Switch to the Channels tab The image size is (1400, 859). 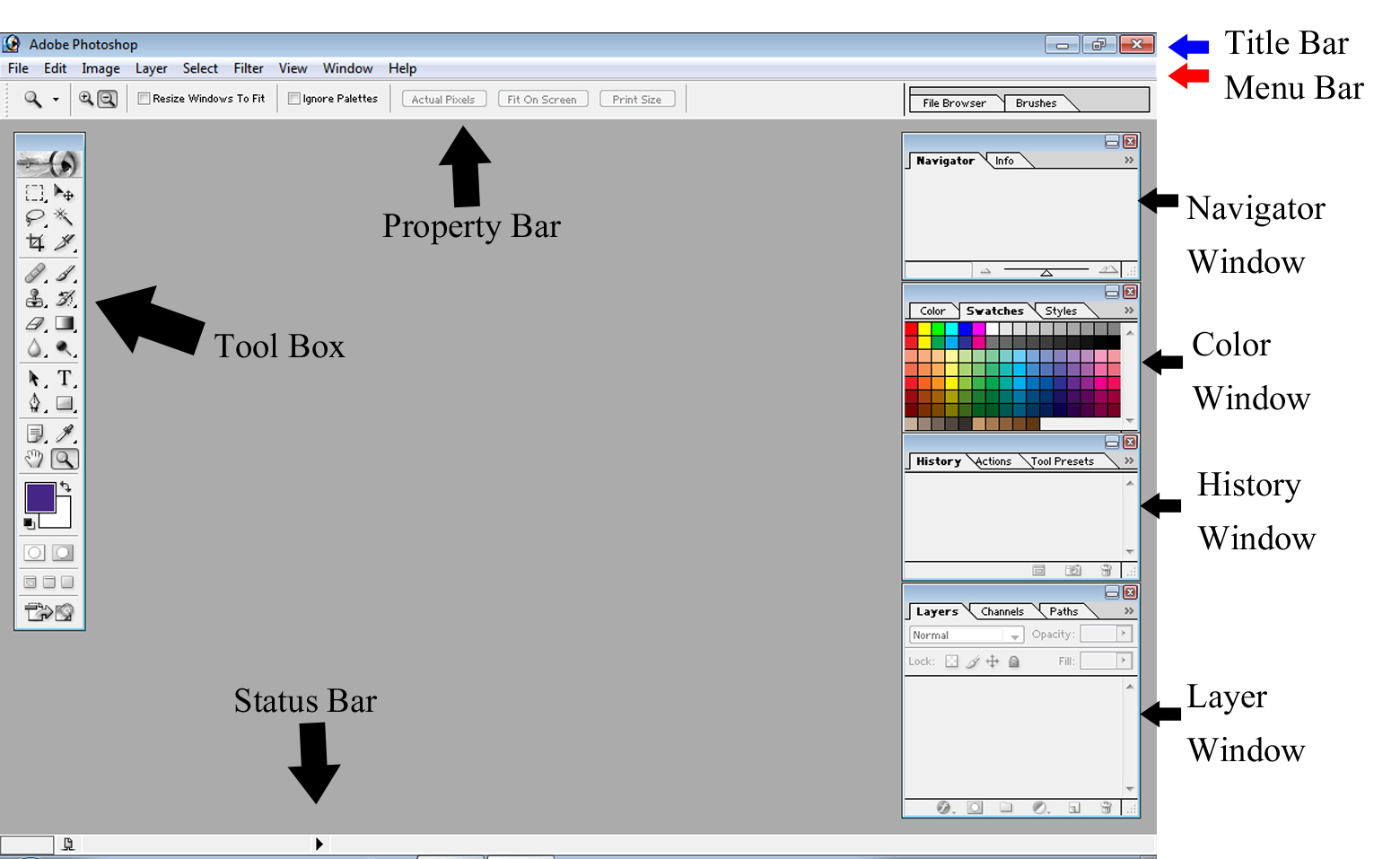coord(1002,611)
